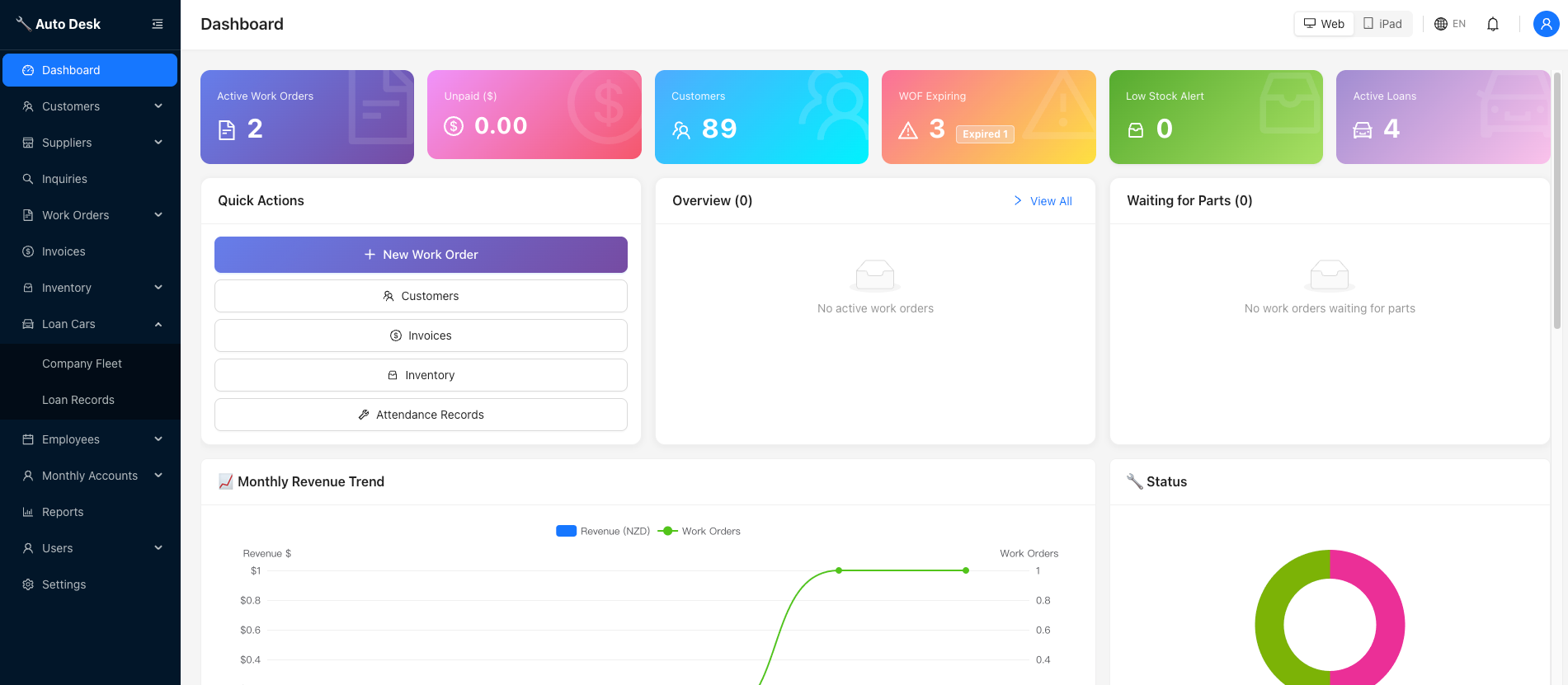Click the warning triangle on WOF Expiring card
Viewport: 1568px width, 685px height.
tap(908, 129)
